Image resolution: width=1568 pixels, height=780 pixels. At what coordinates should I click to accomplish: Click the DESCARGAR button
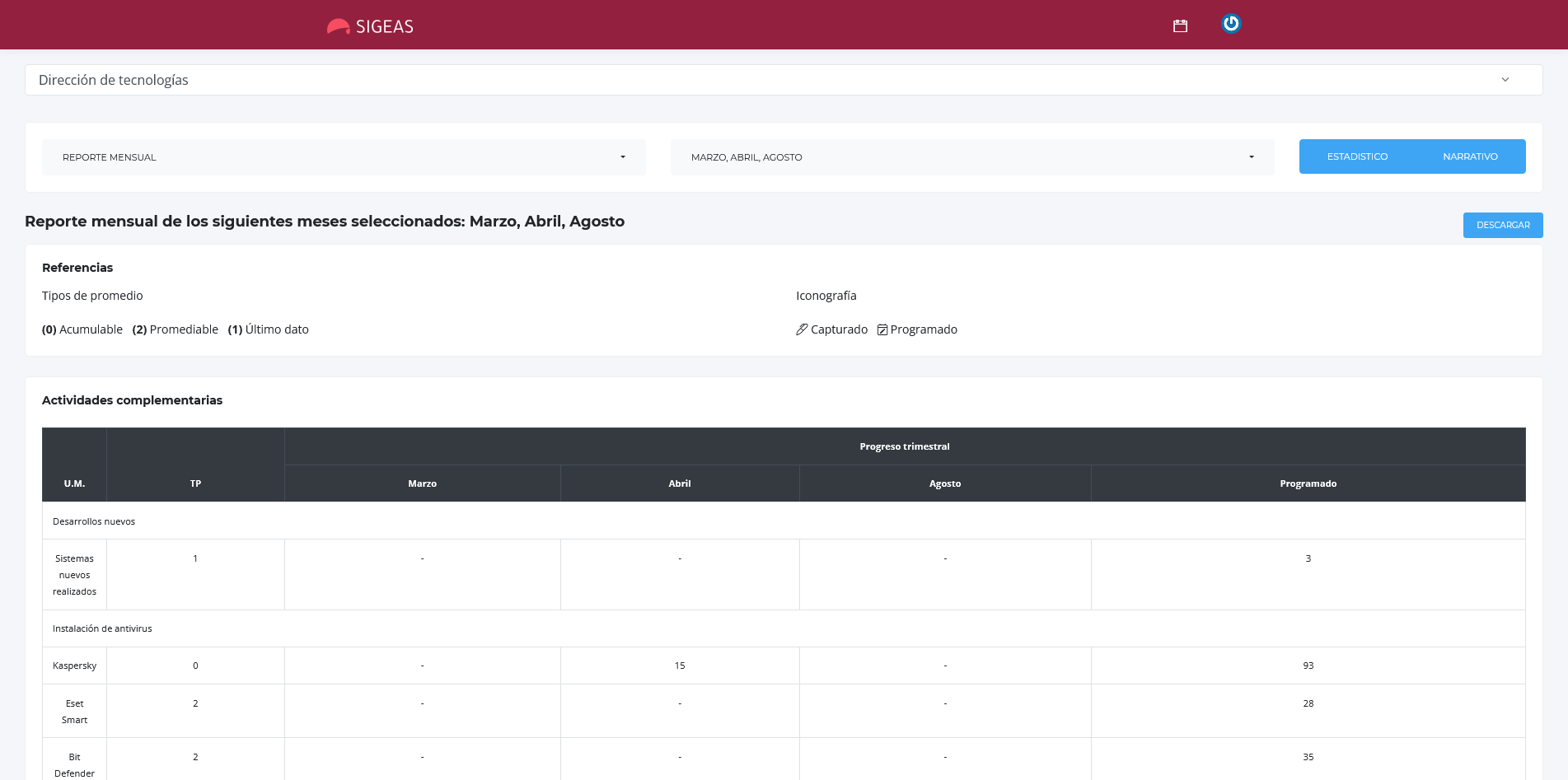(1503, 225)
